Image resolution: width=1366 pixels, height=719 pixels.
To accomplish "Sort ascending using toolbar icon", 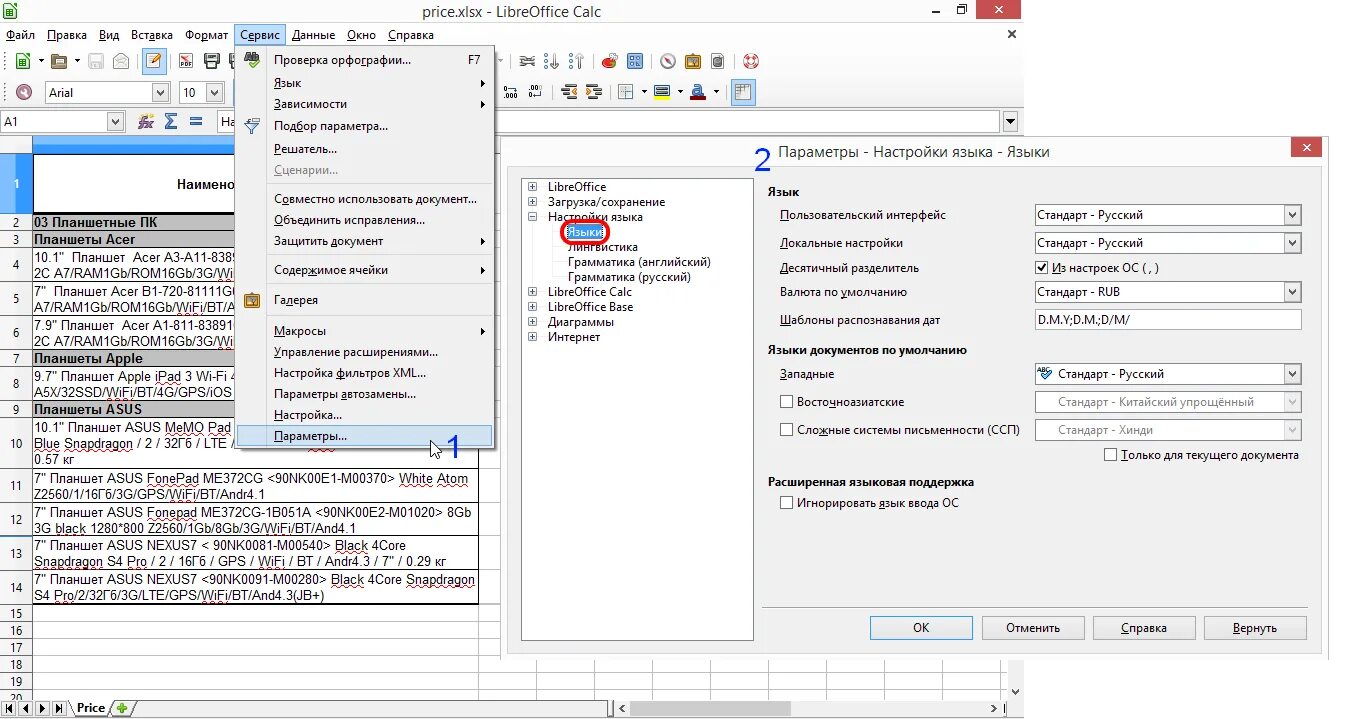I will 552,61.
